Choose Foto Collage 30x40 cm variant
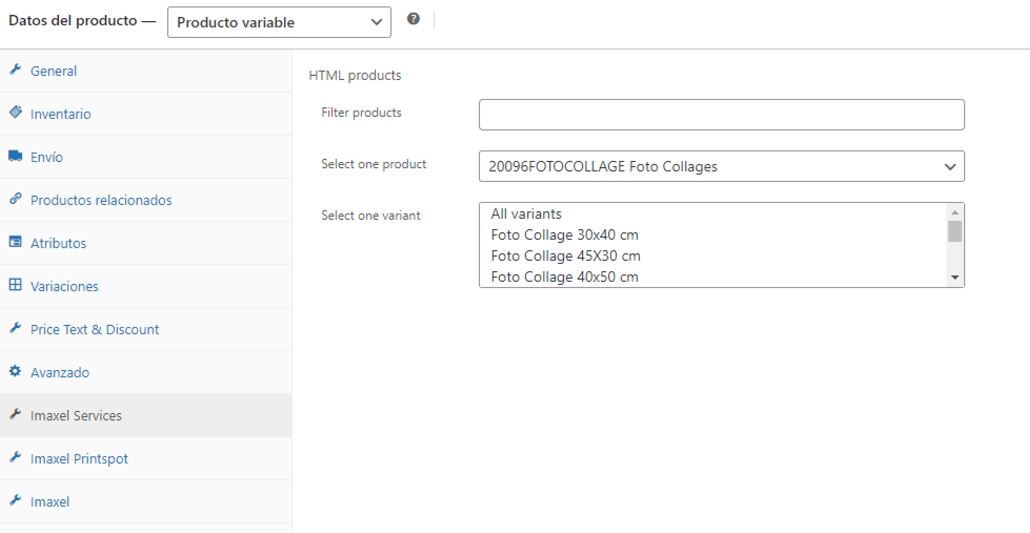 pyautogui.click(x=564, y=235)
